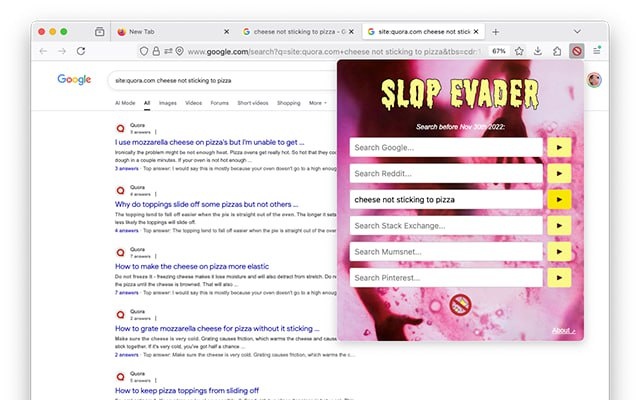Open the Google account avatar
640x400 pixels.
click(x=594, y=80)
